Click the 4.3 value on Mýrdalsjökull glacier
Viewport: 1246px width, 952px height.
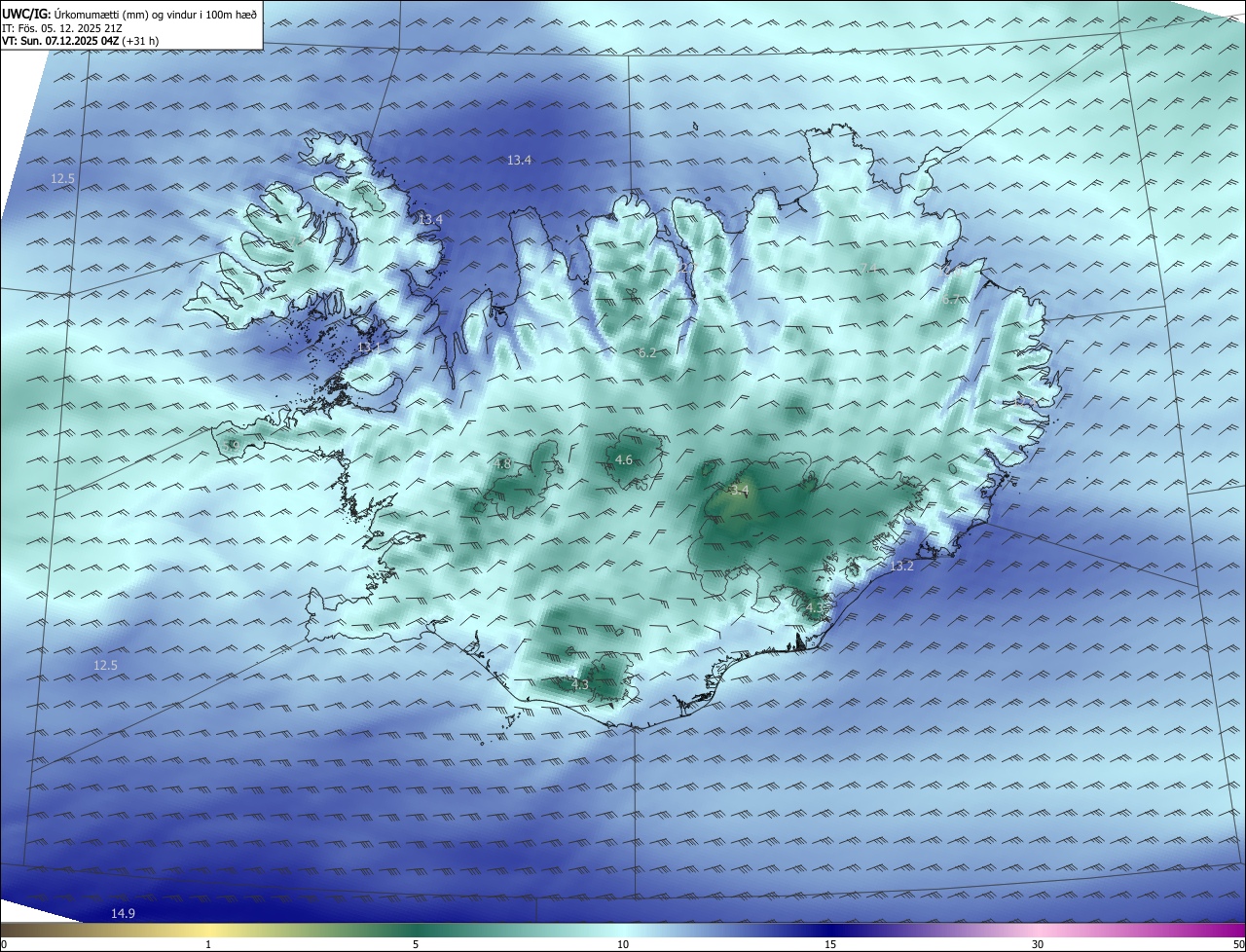pyautogui.click(x=580, y=686)
